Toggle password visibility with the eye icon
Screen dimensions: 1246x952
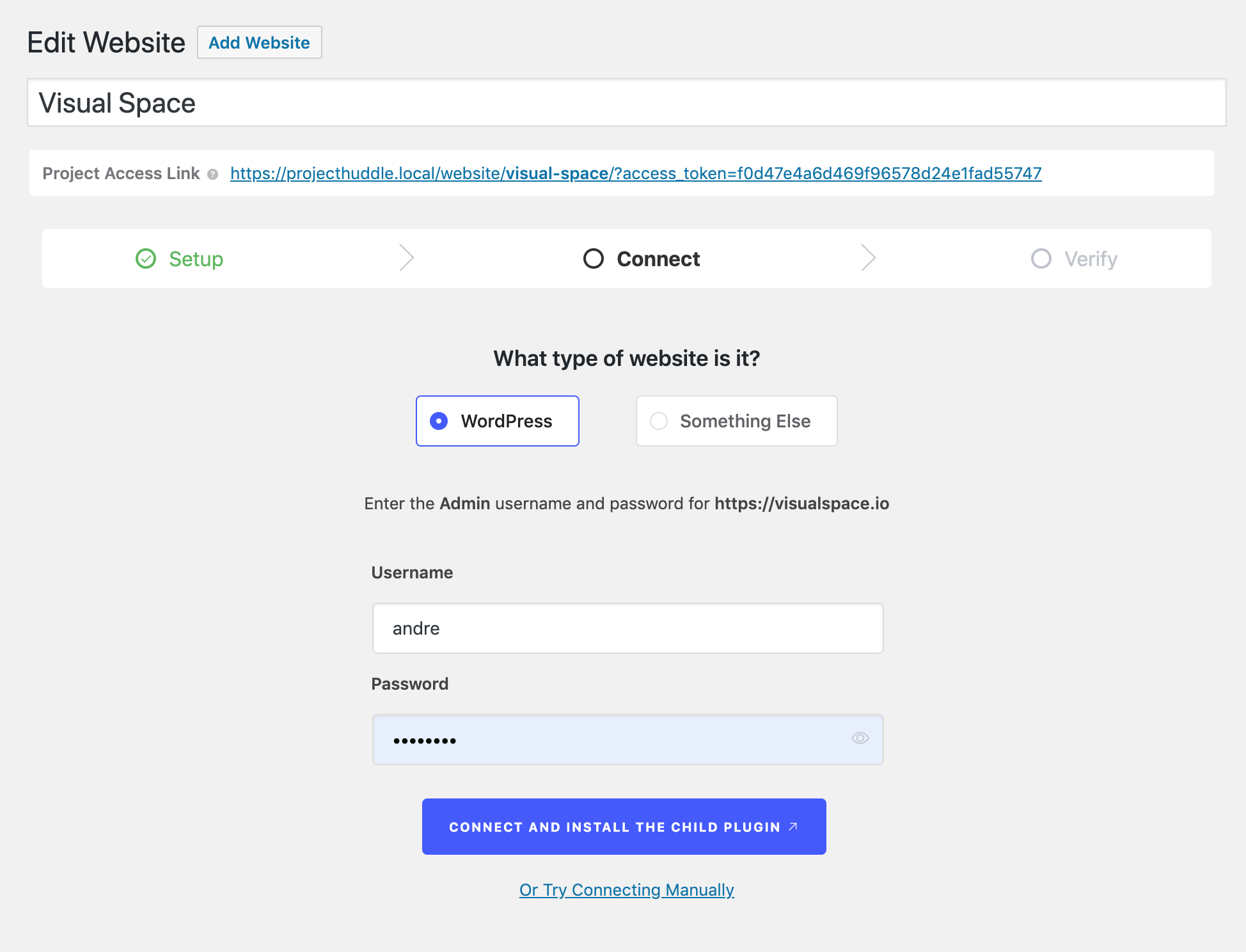[x=860, y=738]
